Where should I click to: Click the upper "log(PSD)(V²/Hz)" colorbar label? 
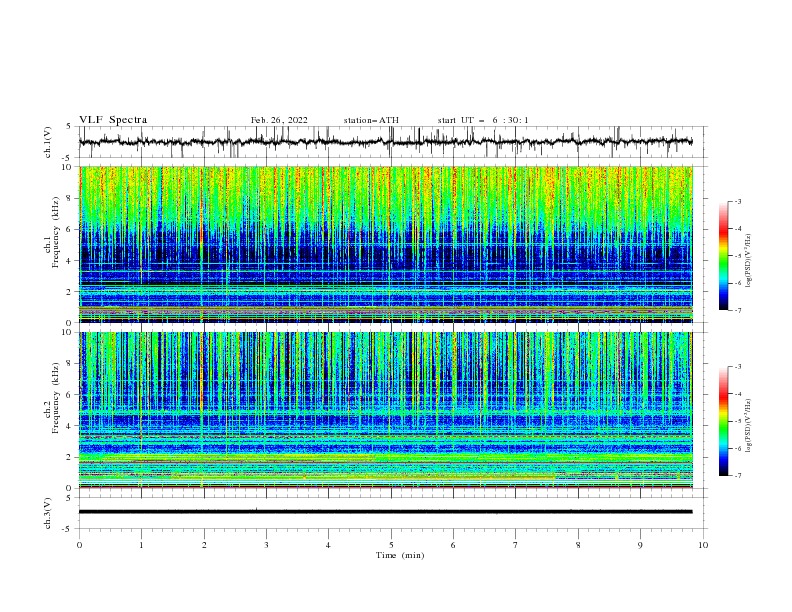click(749, 261)
